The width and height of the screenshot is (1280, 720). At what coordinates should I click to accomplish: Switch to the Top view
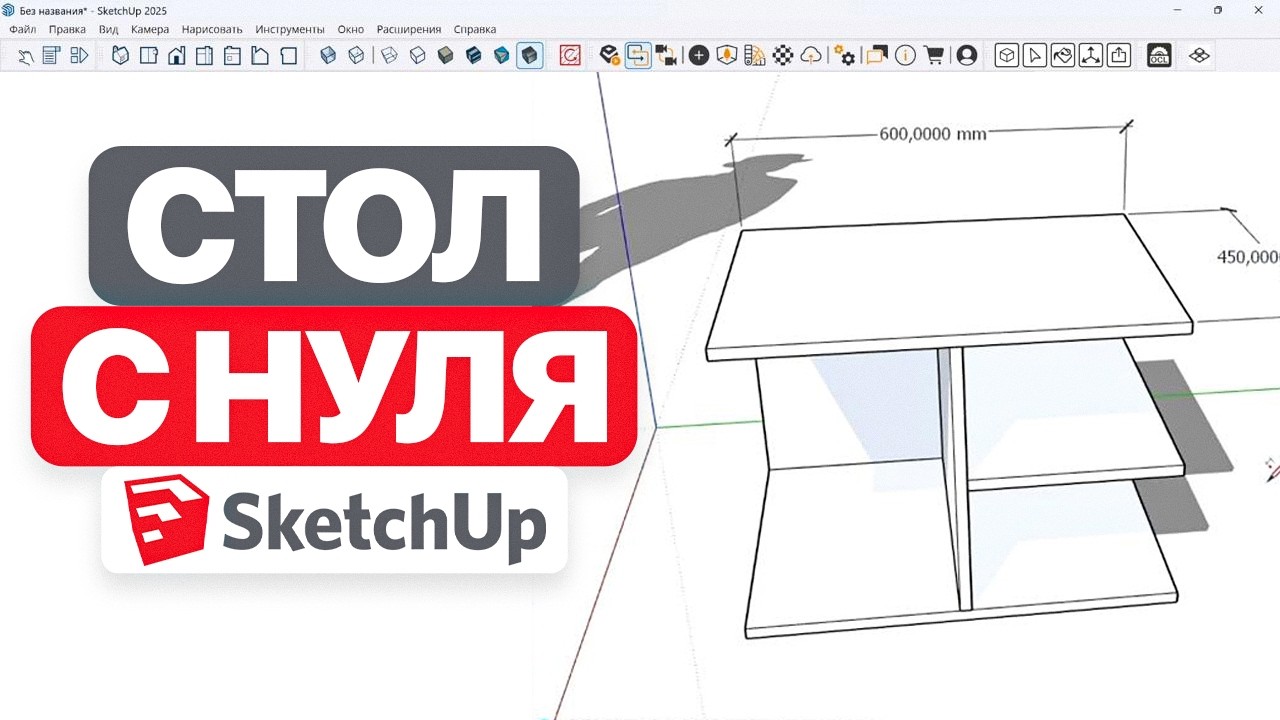pos(148,56)
